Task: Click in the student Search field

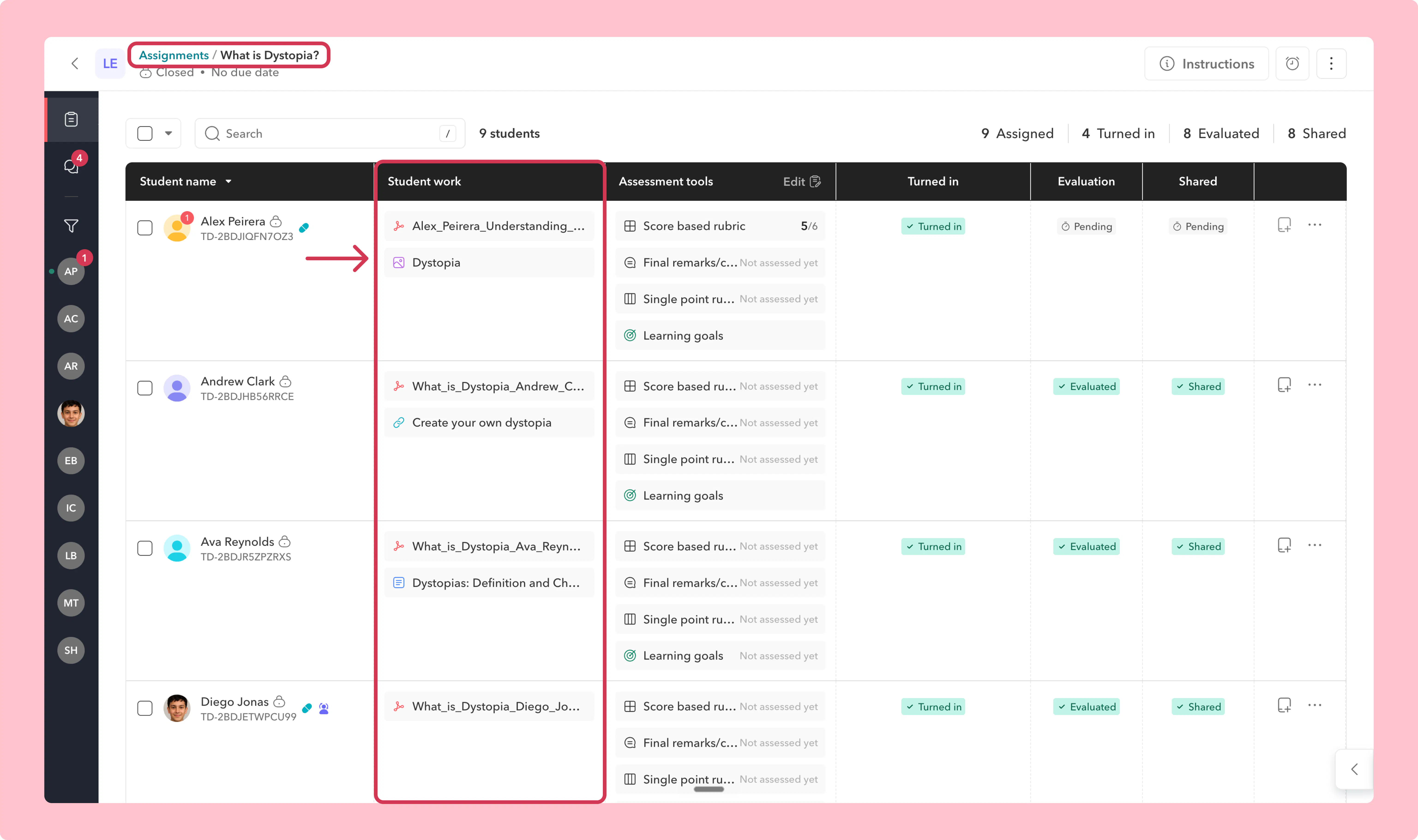Action: coord(330,134)
